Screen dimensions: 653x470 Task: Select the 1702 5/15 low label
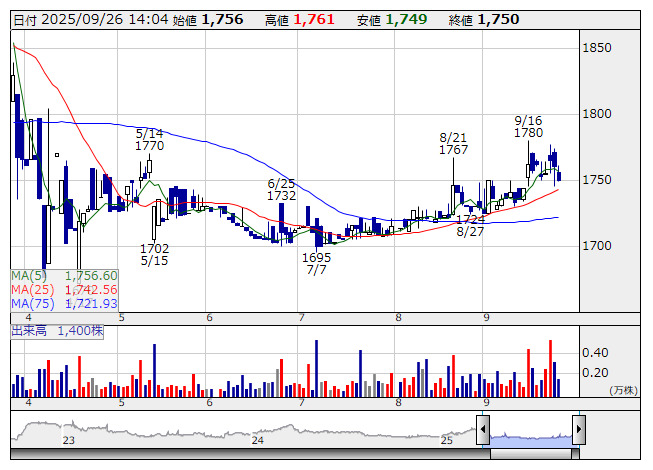[155, 254]
